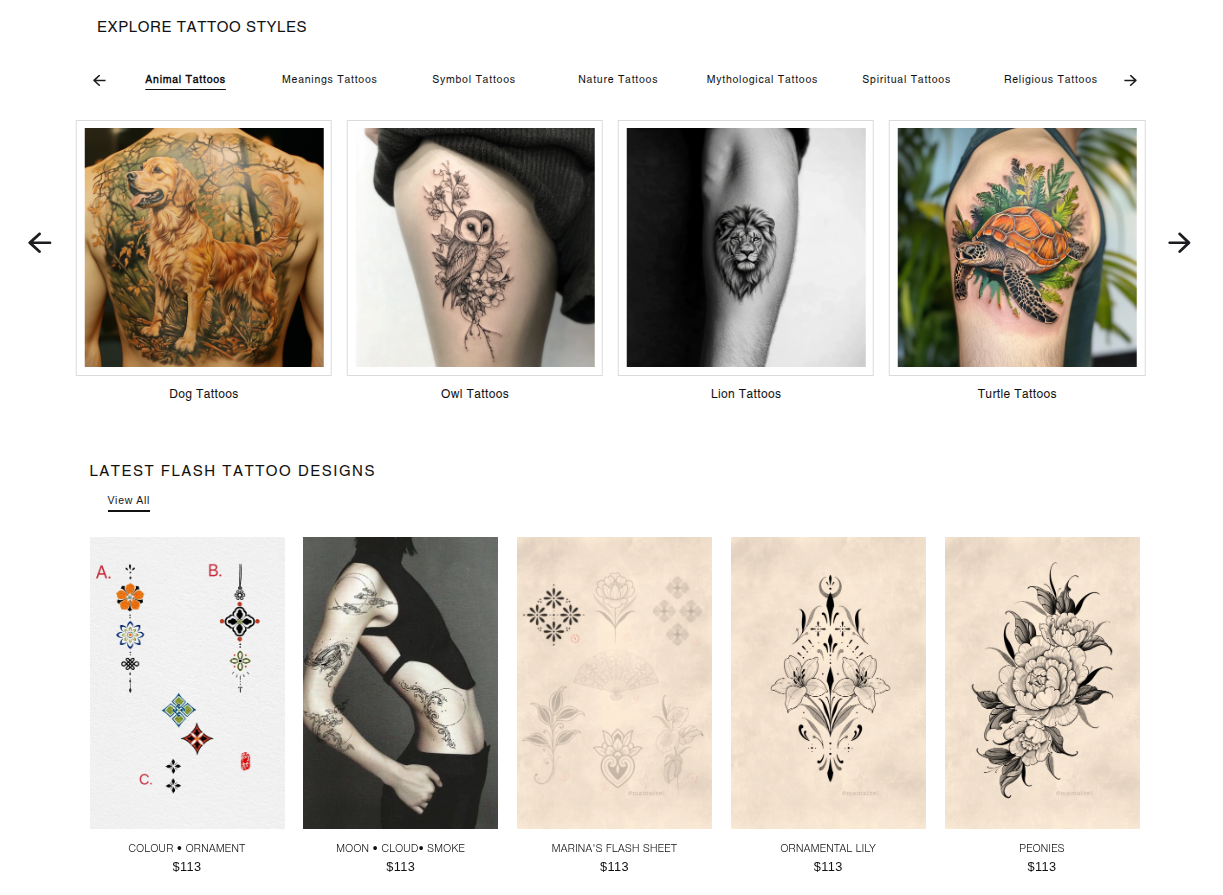Choose the Nature Tattoos tab
Image resolution: width=1223 pixels, height=895 pixels.
618,79
